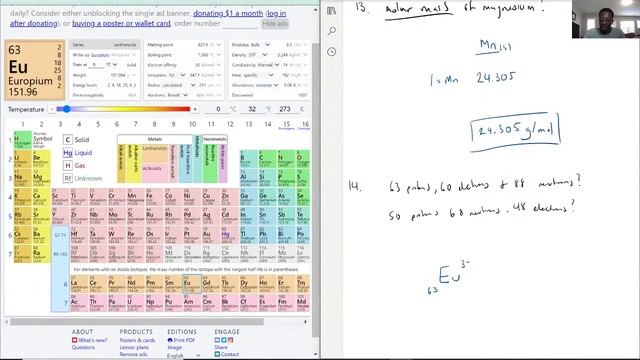Viewport: 640px width, 360px height.
Task: Open the Remove ads link
Action: 133,354
